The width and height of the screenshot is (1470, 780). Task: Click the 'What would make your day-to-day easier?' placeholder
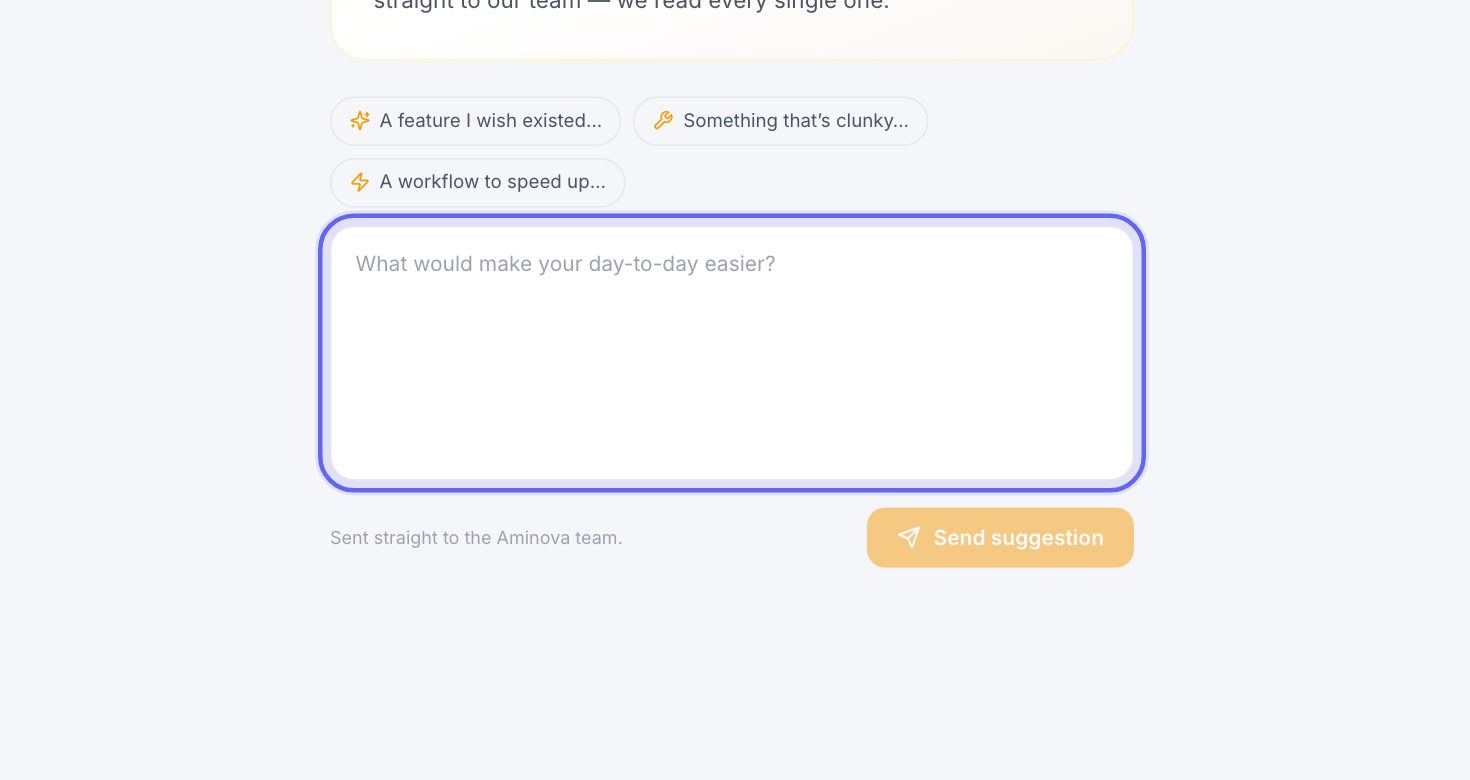click(x=566, y=264)
